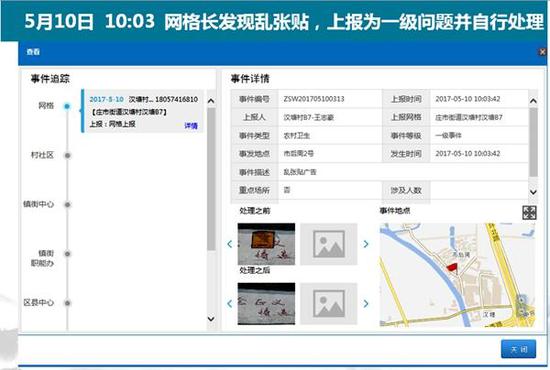Screen dimensions: 550x370
Task: Click the event details table's up arrow
Action: click(x=533, y=101)
